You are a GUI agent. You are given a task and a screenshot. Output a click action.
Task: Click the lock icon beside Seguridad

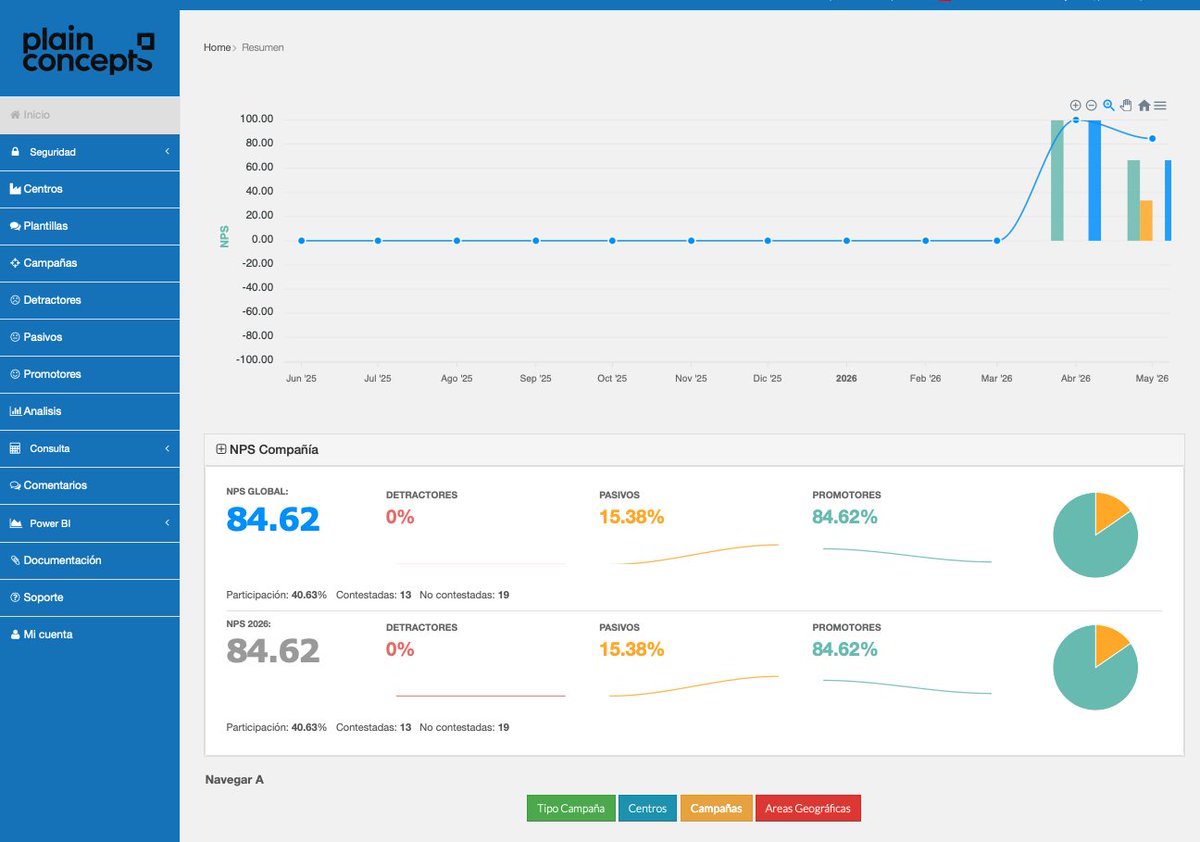coord(15,152)
